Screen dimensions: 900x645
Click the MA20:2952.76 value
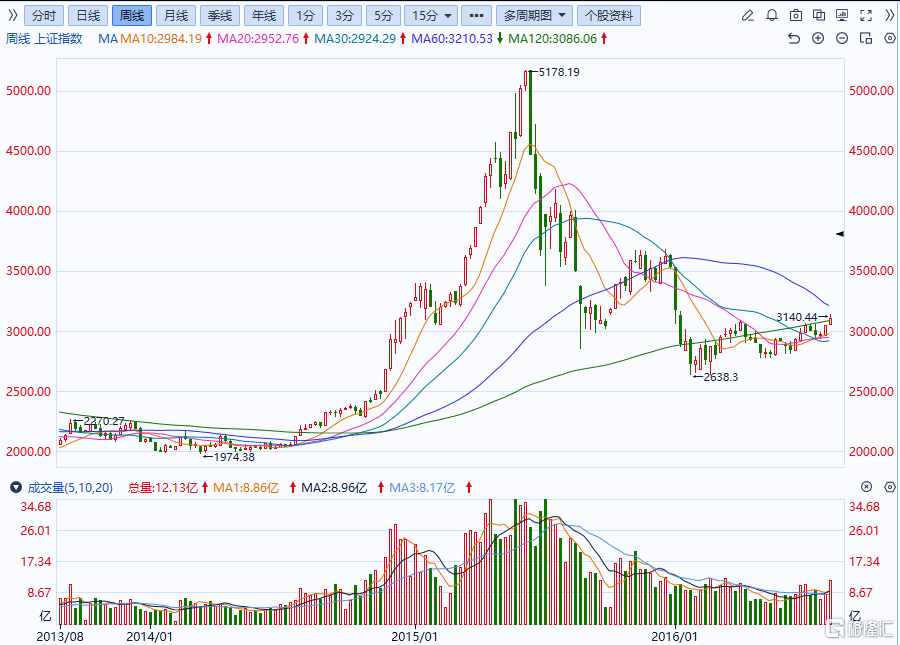(258, 38)
